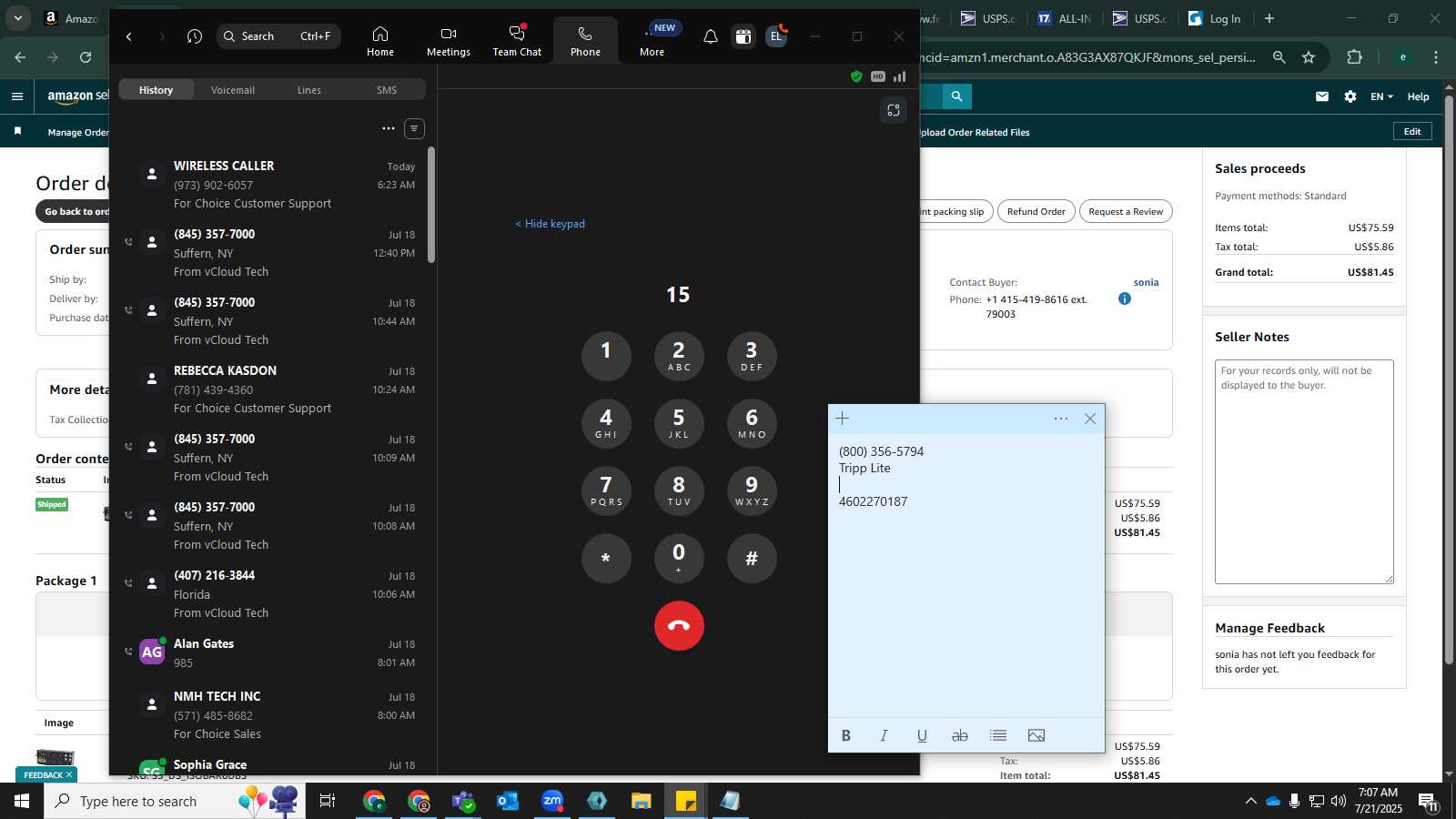The width and height of the screenshot is (1456, 819).
Task: Bookmark this page with star icon
Action: [x=1309, y=57]
